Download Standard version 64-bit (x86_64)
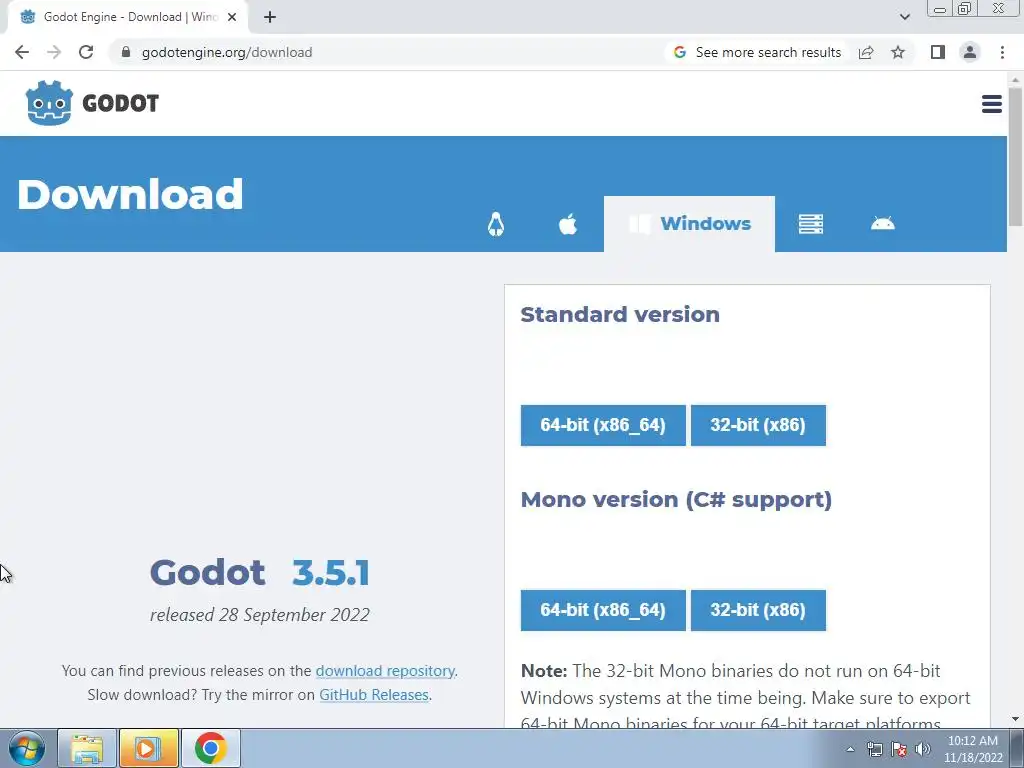This screenshot has width=1024, height=768. [x=603, y=425]
